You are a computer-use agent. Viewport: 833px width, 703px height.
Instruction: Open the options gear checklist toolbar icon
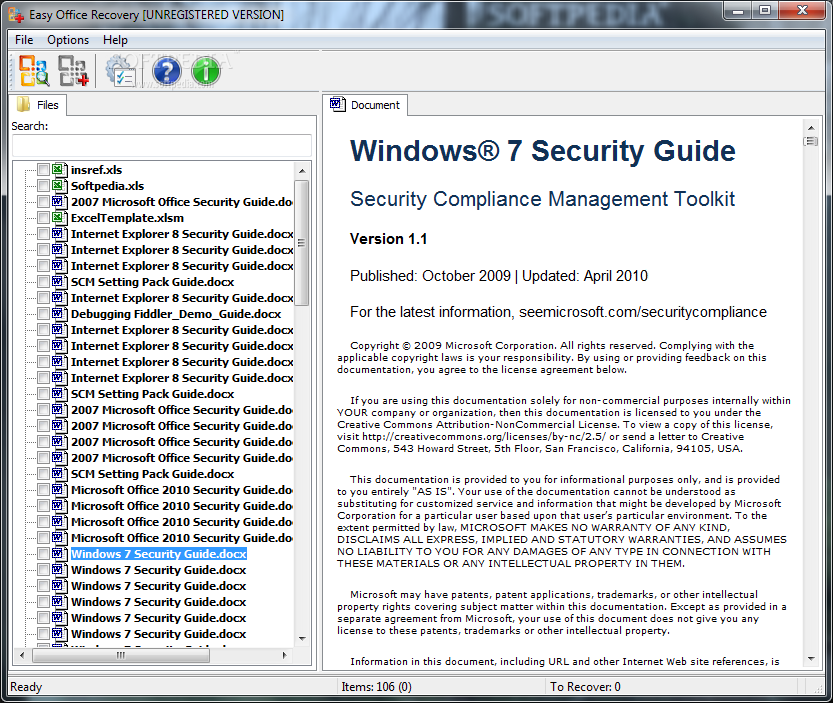[x=121, y=71]
